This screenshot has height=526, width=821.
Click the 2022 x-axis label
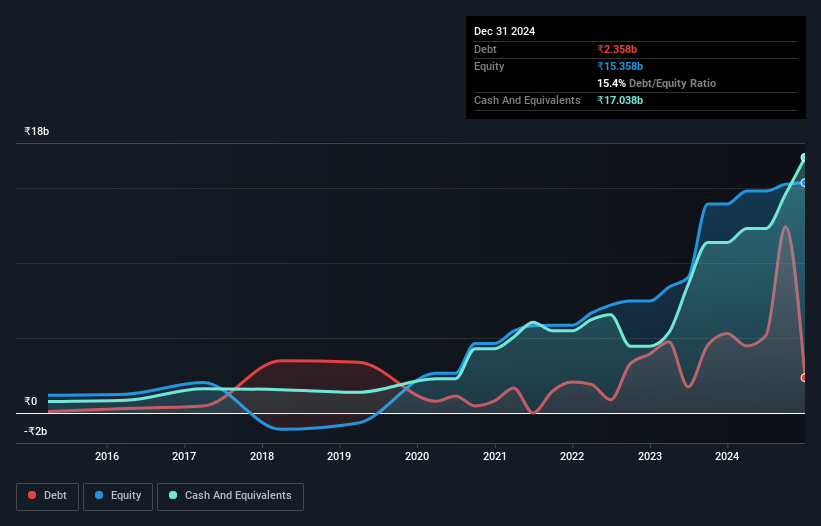coord(572,456)
